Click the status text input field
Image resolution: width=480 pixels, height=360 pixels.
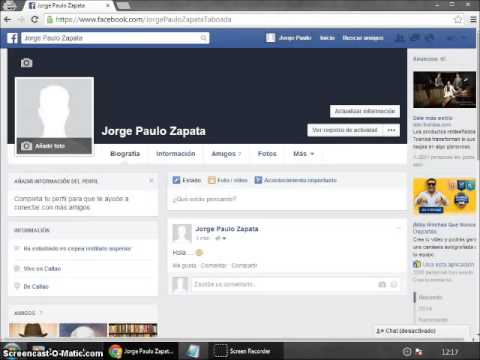pos(287,199)
